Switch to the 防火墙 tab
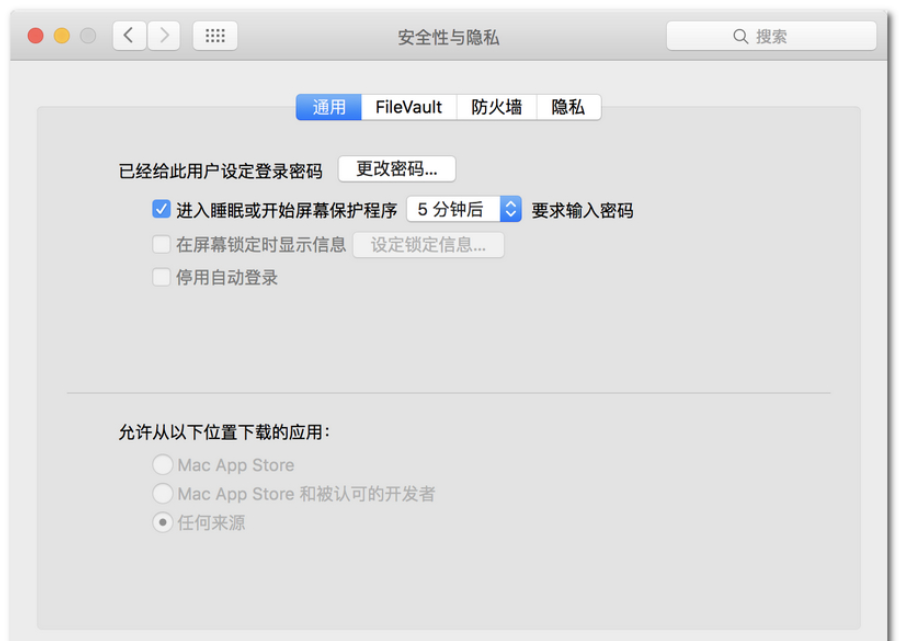Screen dimensions: 900x641 (x=496, y=107)
